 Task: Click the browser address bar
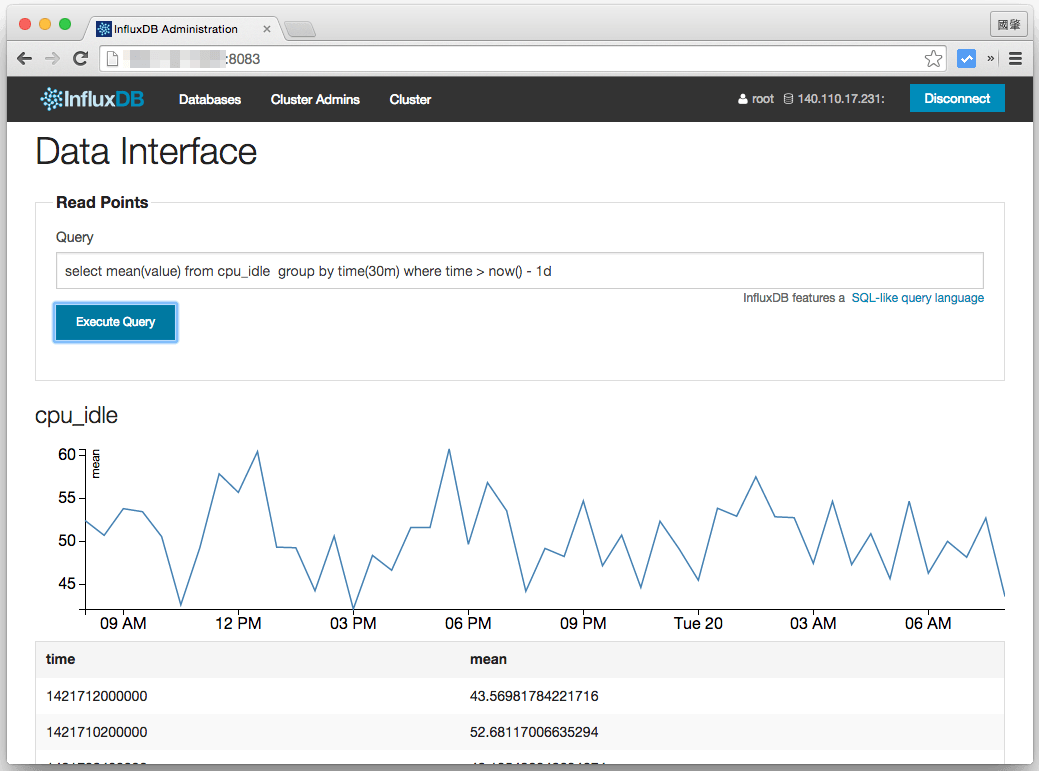pos(400,58)
